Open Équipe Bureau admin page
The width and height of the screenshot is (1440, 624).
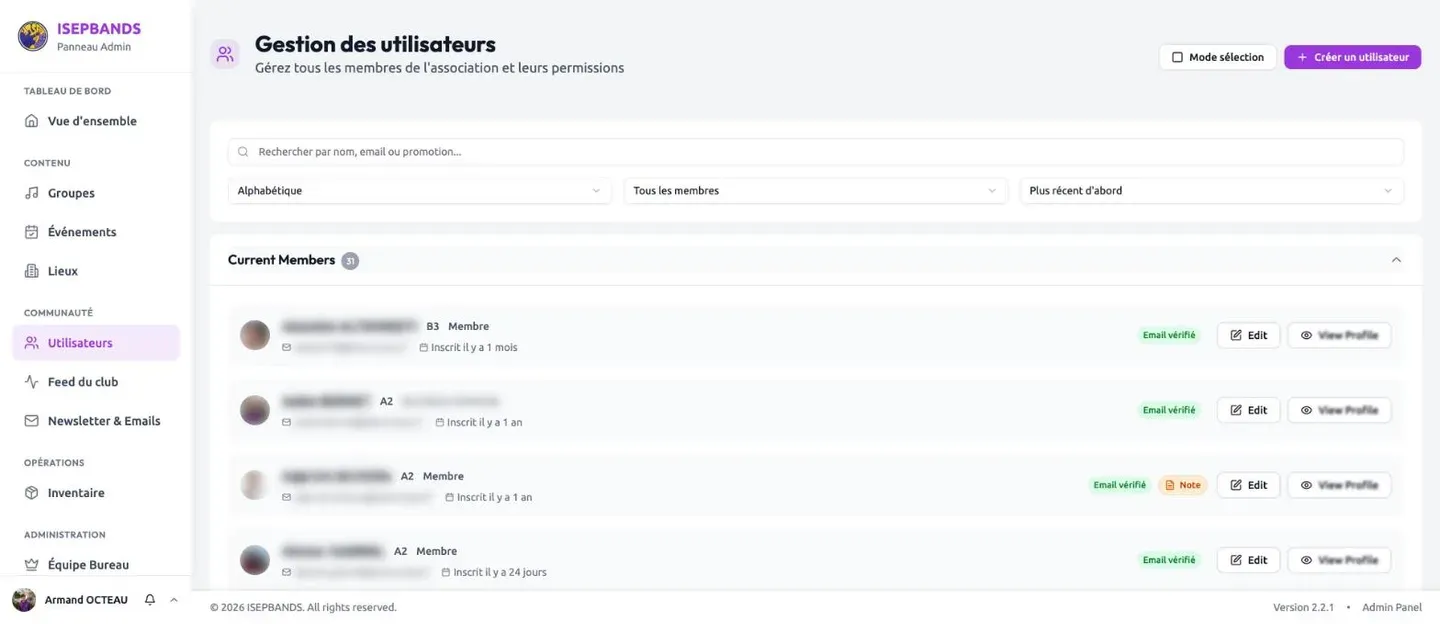96,565
